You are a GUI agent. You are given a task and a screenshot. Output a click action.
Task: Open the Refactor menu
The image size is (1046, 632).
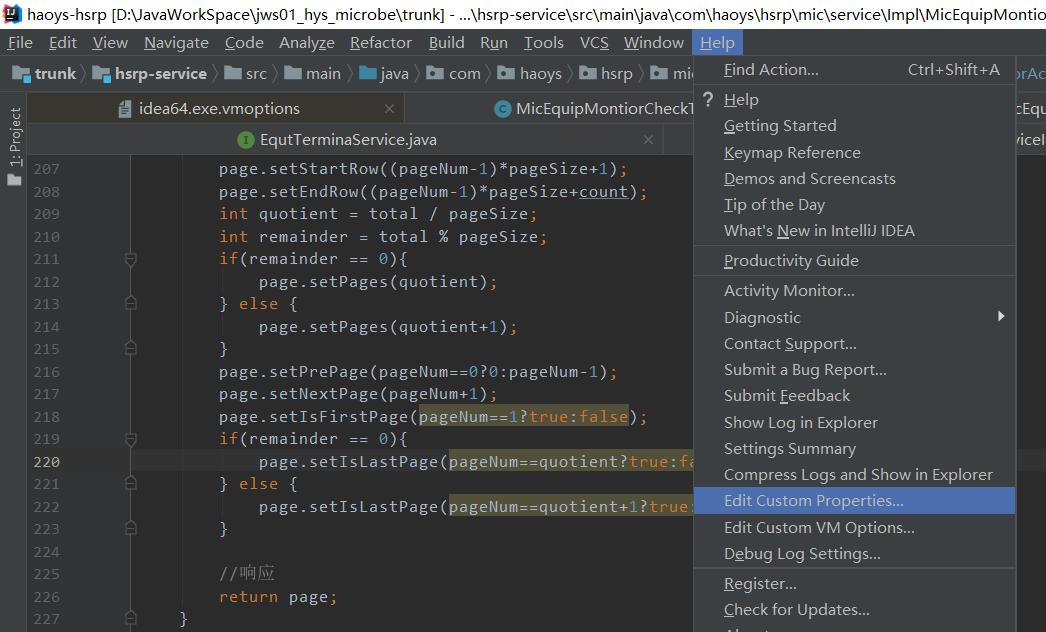coord(380,42)
